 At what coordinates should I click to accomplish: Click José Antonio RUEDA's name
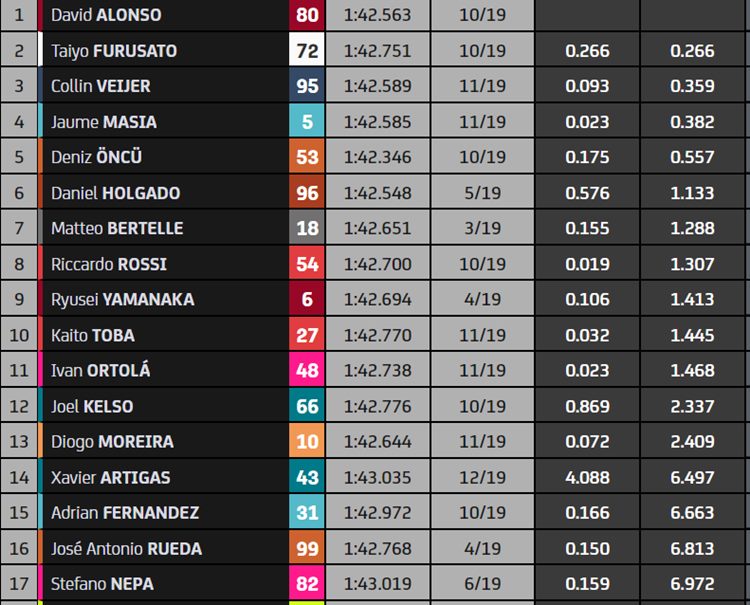point(126,549)
